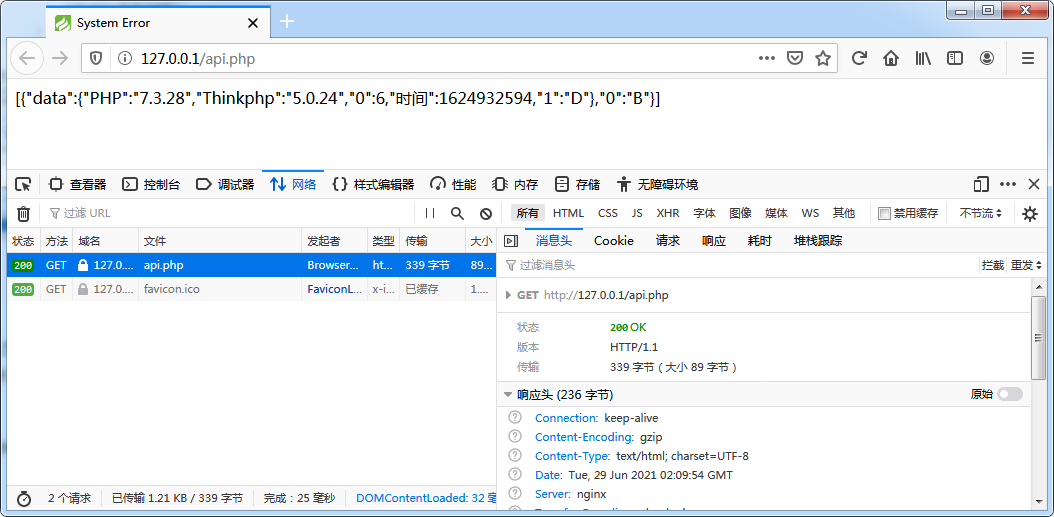Sort requests by 文件 column header
The image size is (1054, 517).
220,241
